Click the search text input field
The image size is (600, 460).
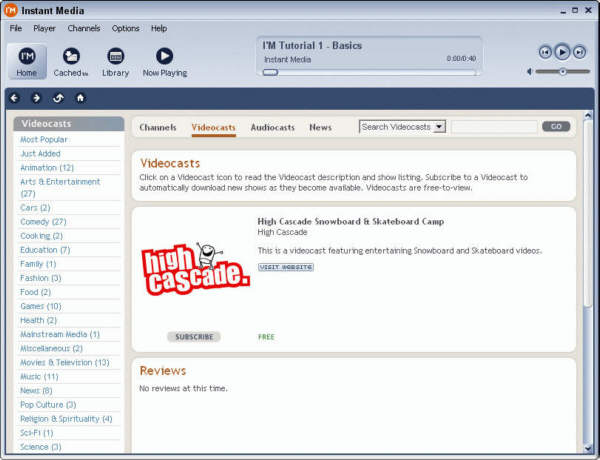coord(493,127)
